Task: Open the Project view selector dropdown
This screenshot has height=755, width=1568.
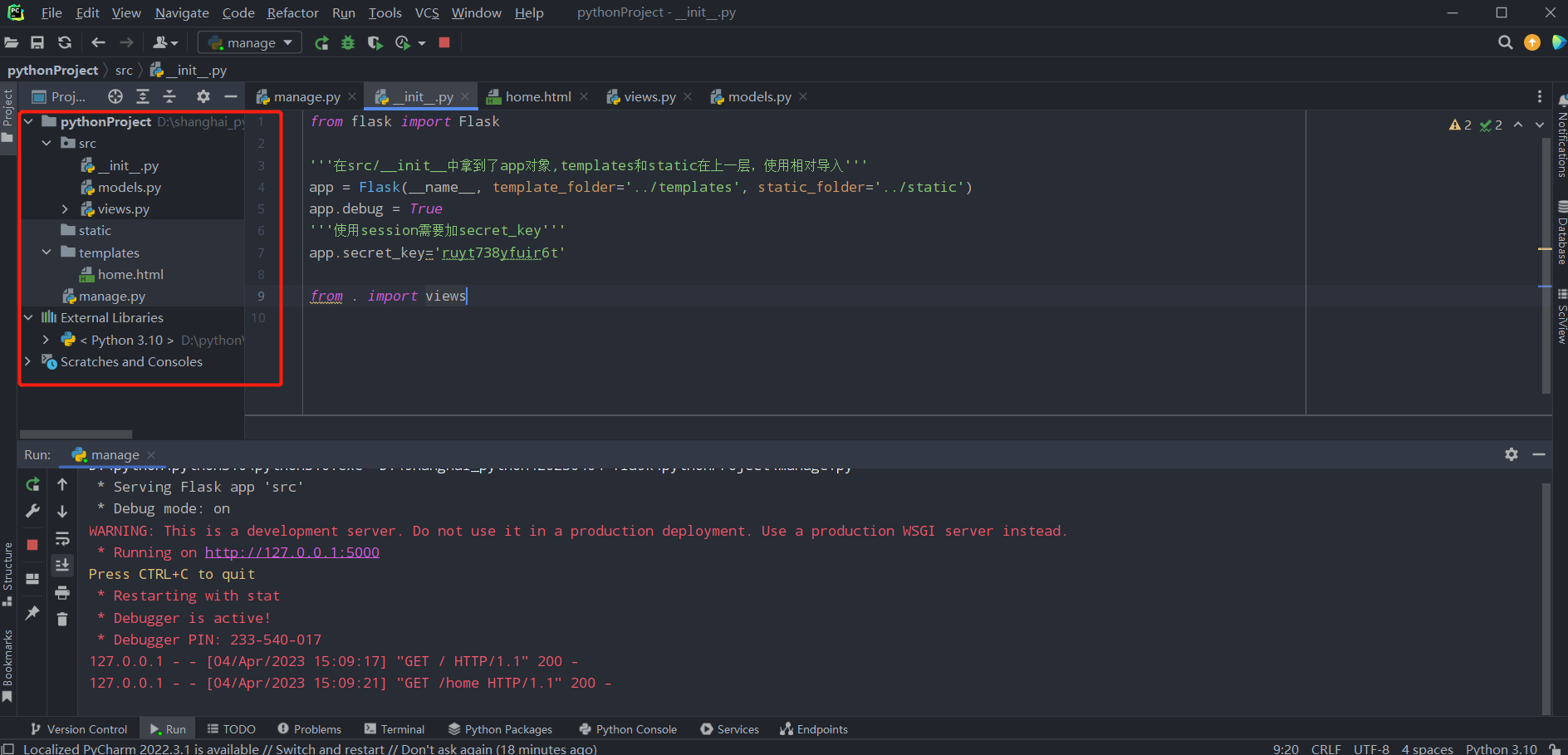Action: coord(59,96)
